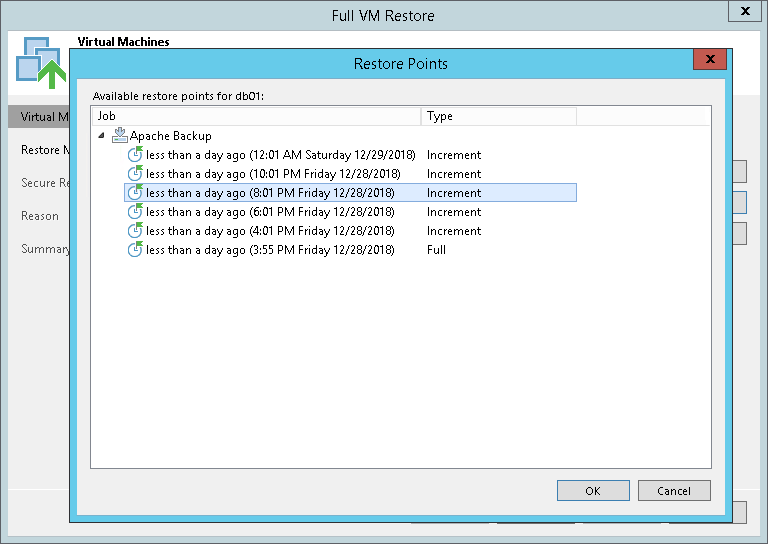Click the Apache Backup job icon
This screenshot has height=544, width=768.
pos(120,136)
